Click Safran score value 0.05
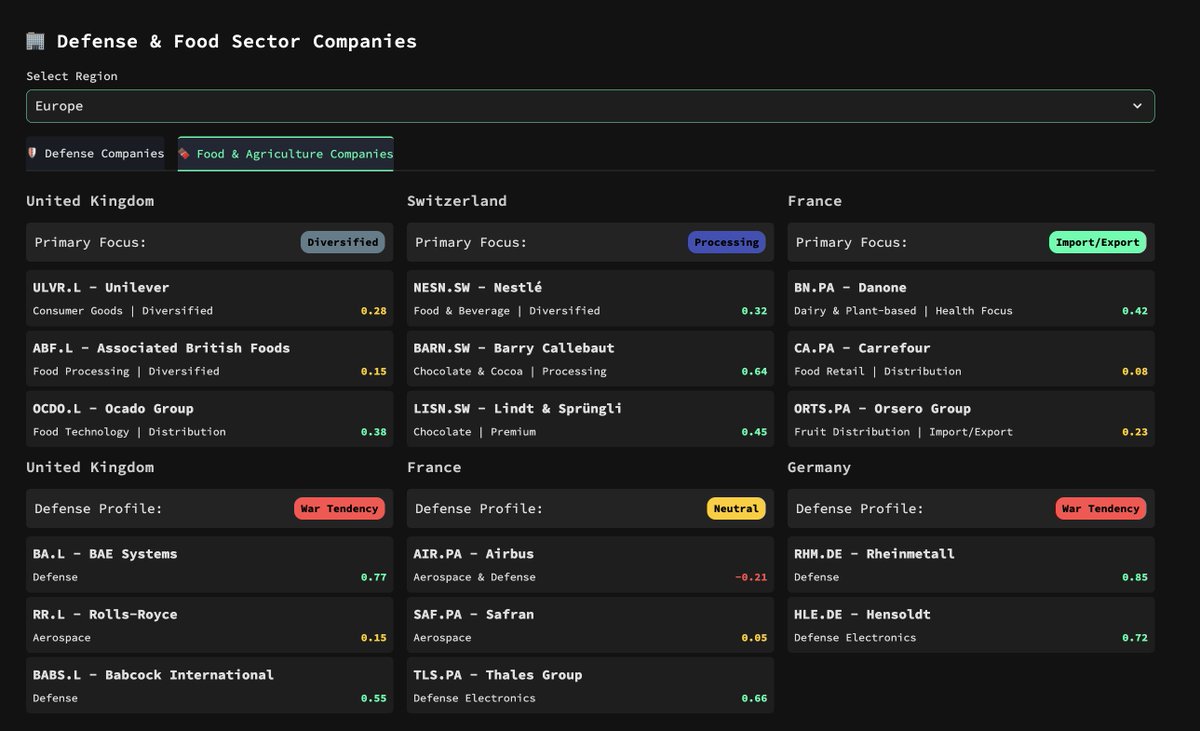Image resolution: width=1200 pixels, height=731 pixels. point(755,638)
